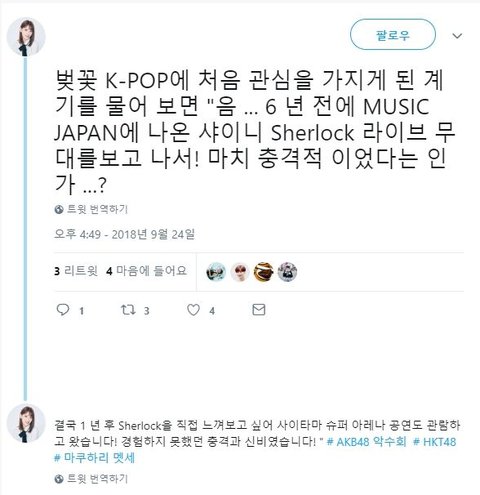Open the author's profile picture at top
Viewport: 480px width, 495px height.
tap(26, 37)
